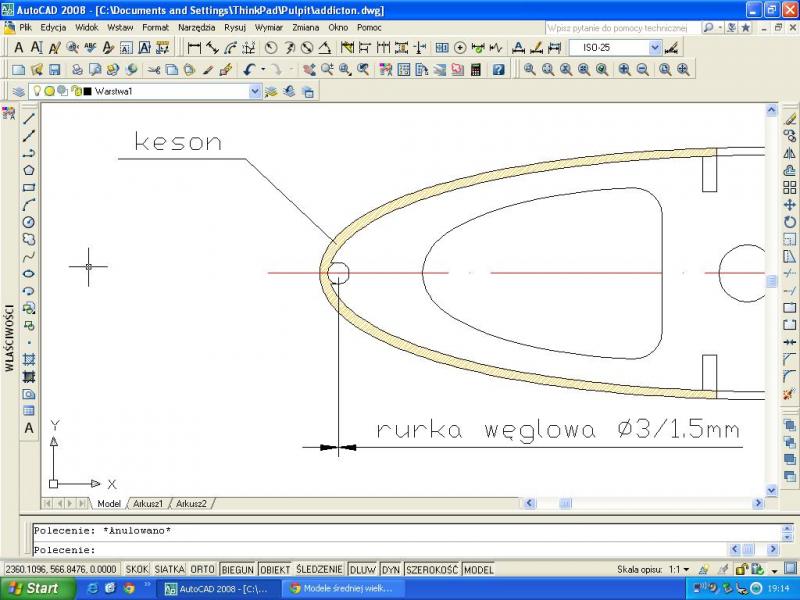Open the ISO-25 dimension style dropdown
The height and width of the screenshot is (600, 800).
[655, 47]
